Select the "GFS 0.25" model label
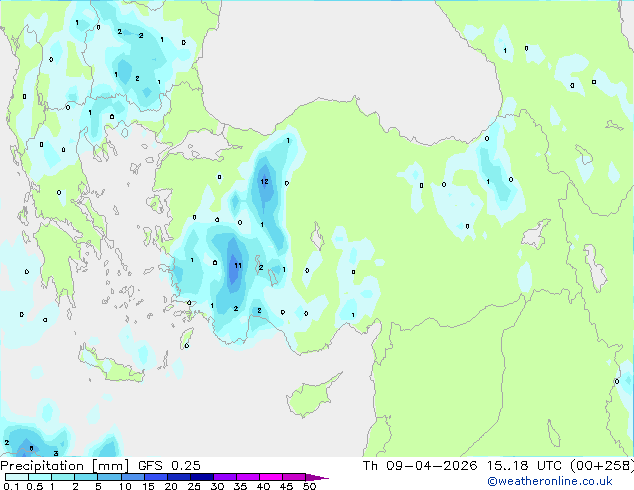The image size is (634, 490). pyautogui.click(x=169, y=466)
